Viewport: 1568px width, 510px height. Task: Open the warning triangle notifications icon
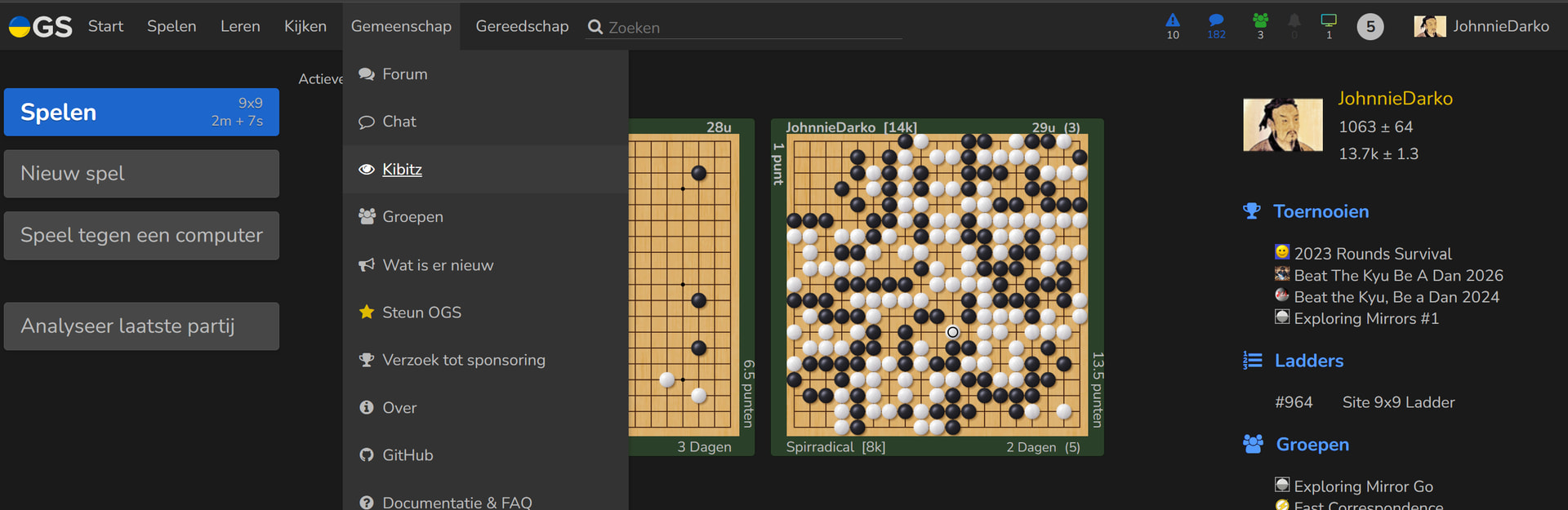(1173, 24)
